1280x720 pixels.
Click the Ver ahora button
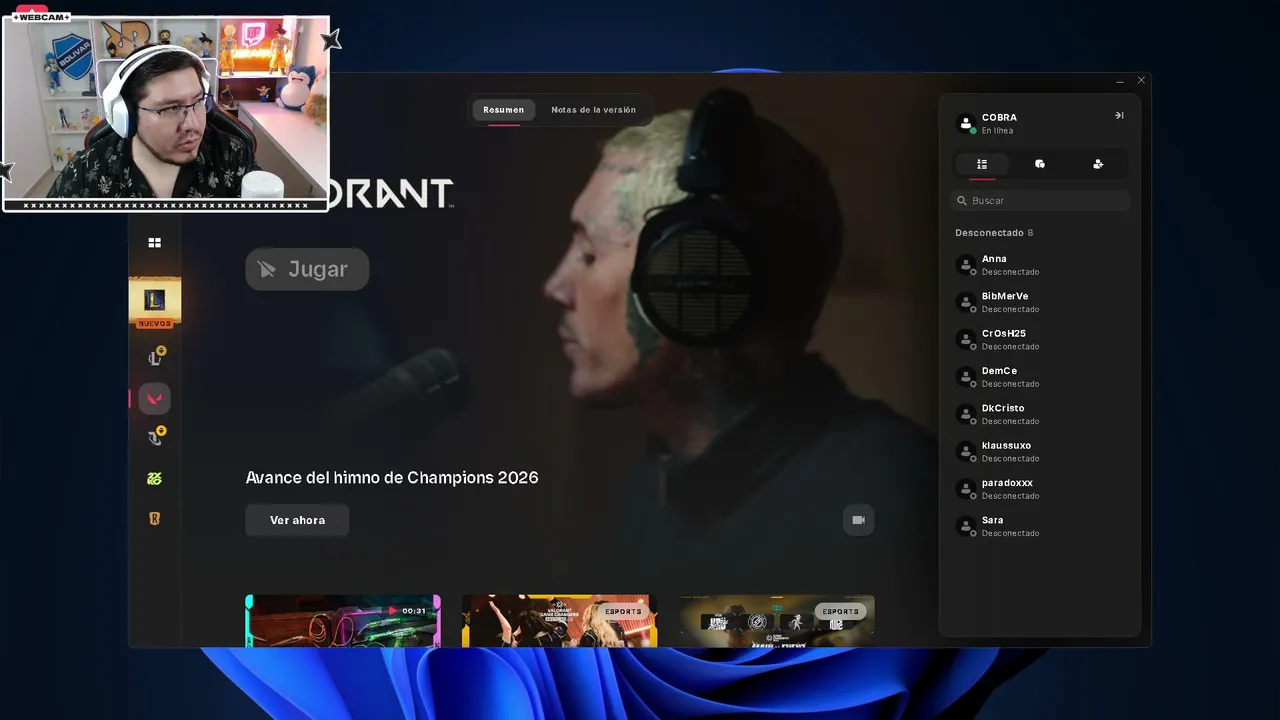(297, 520)
